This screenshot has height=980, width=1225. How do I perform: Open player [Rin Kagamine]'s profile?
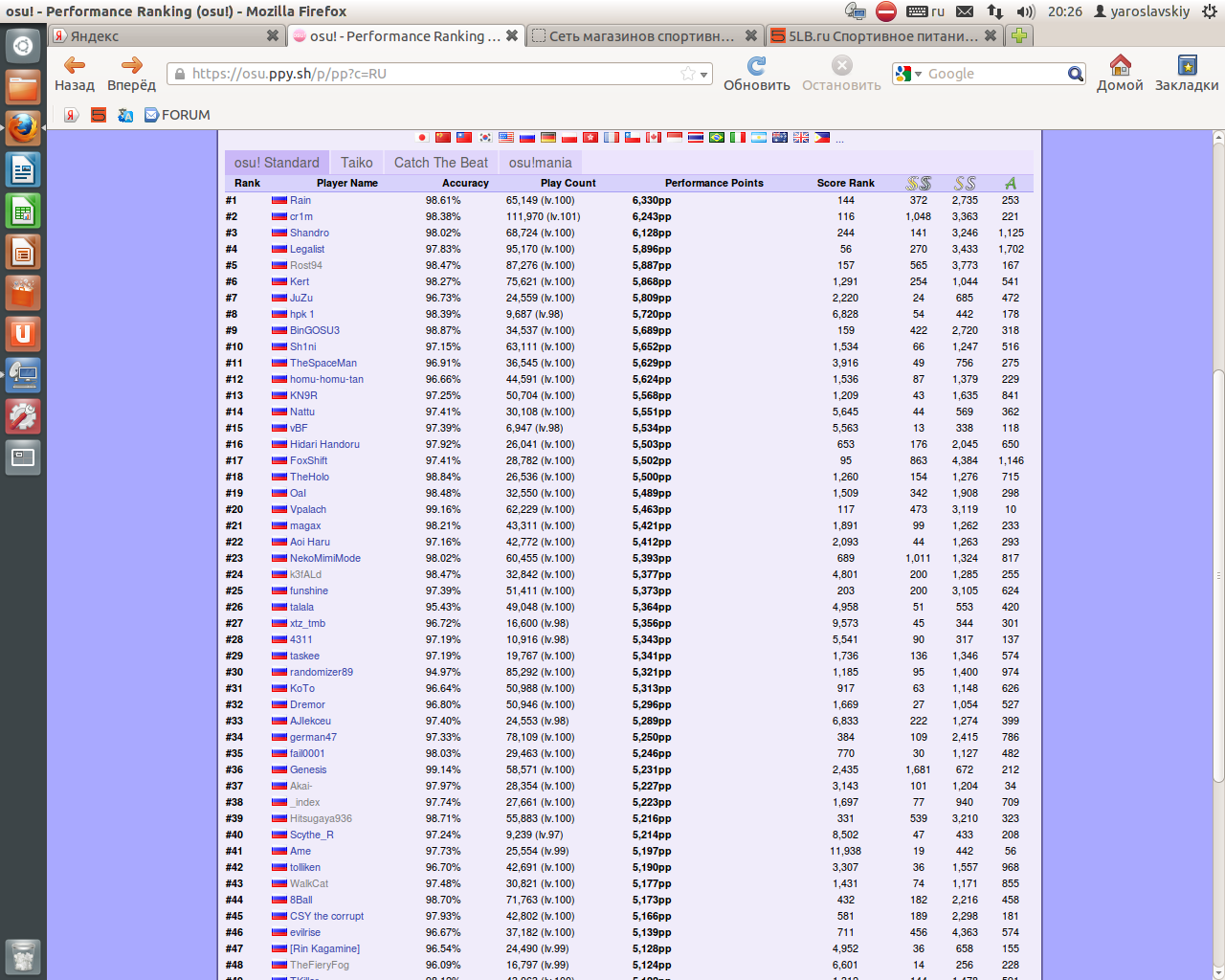click(325, 948)
